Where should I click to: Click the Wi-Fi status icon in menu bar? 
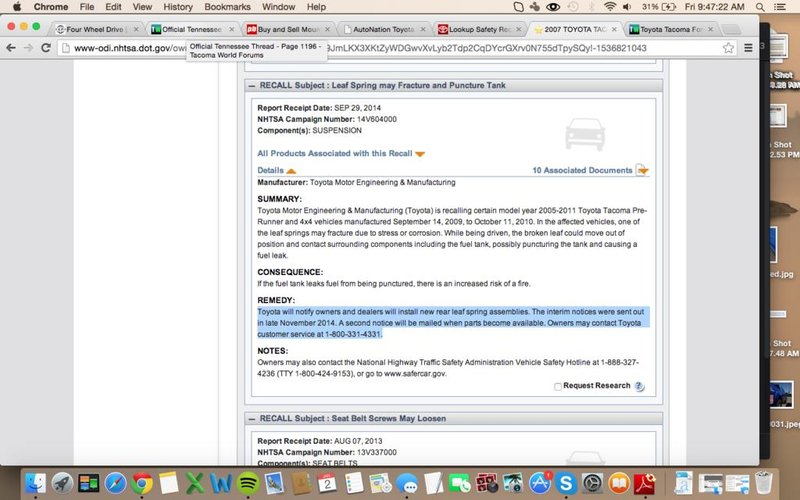point(610,7)
